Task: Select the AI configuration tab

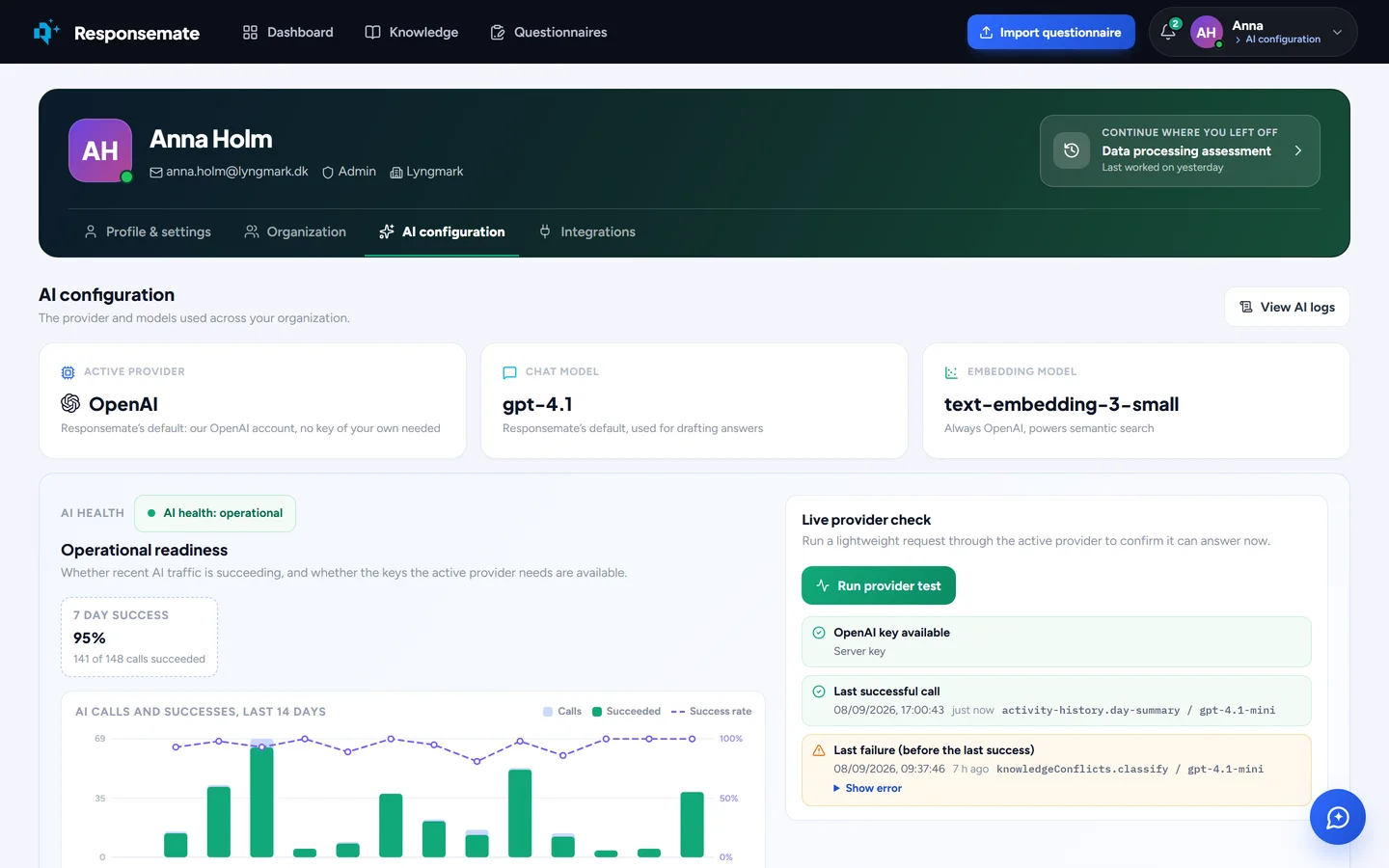Action: click(x=442, y=231)
